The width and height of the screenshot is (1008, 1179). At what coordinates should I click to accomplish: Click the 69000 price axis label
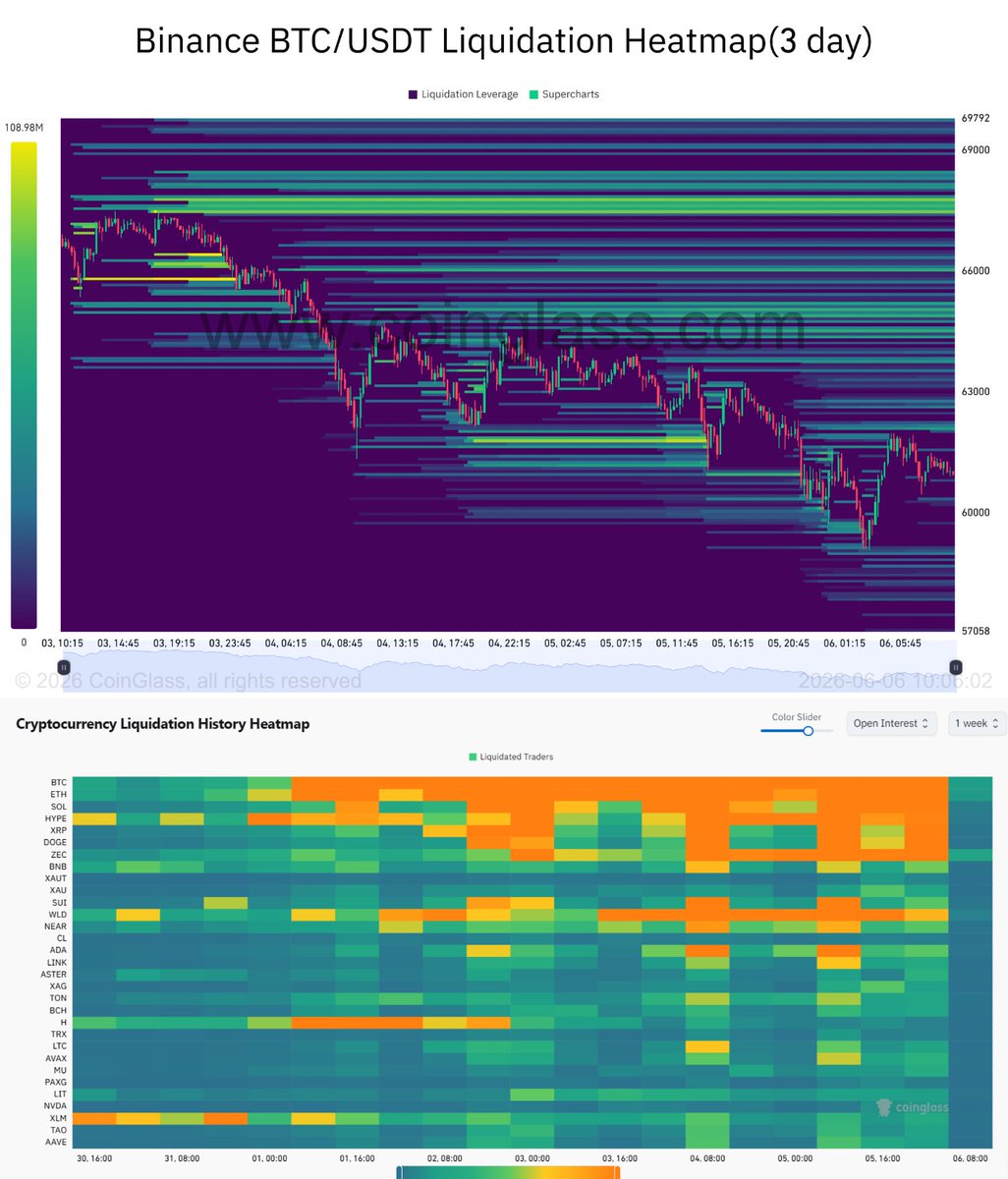pos(974,149)
